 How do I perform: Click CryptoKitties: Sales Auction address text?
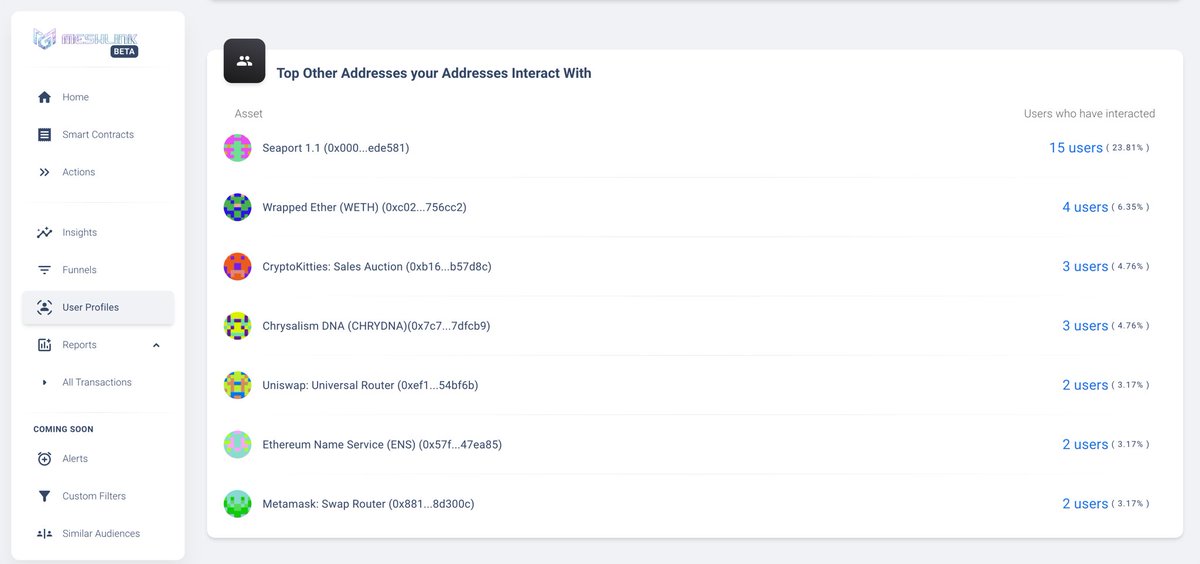377,266
